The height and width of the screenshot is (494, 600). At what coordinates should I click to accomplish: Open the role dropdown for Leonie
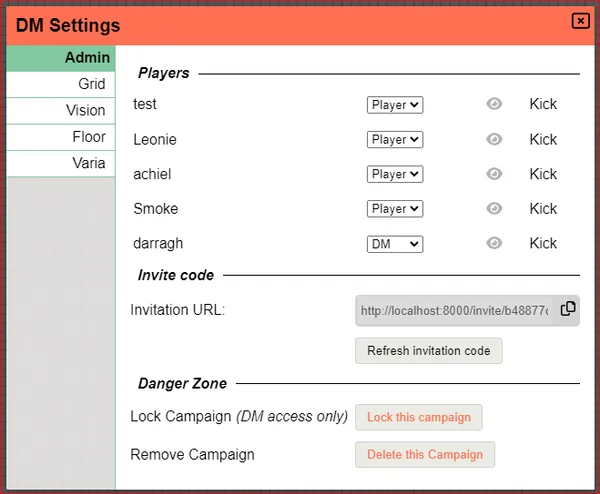pos(395,140)
